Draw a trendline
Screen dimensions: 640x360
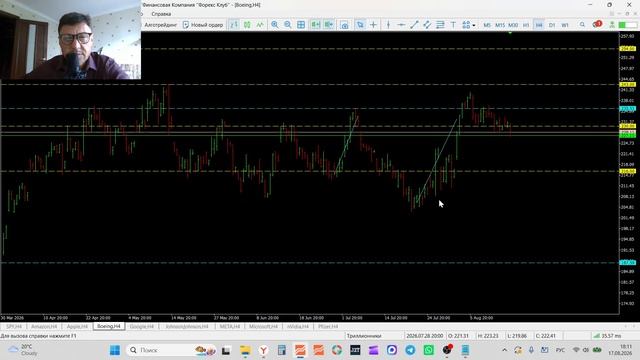click(x=414, y=25)
